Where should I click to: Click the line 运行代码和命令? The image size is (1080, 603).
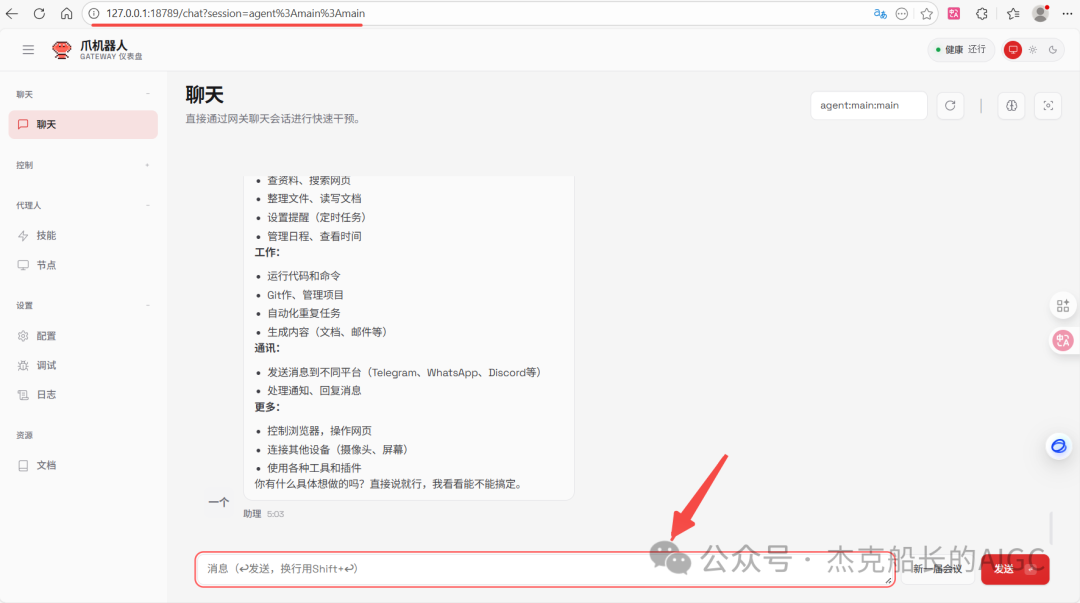[x=304, y=276]
